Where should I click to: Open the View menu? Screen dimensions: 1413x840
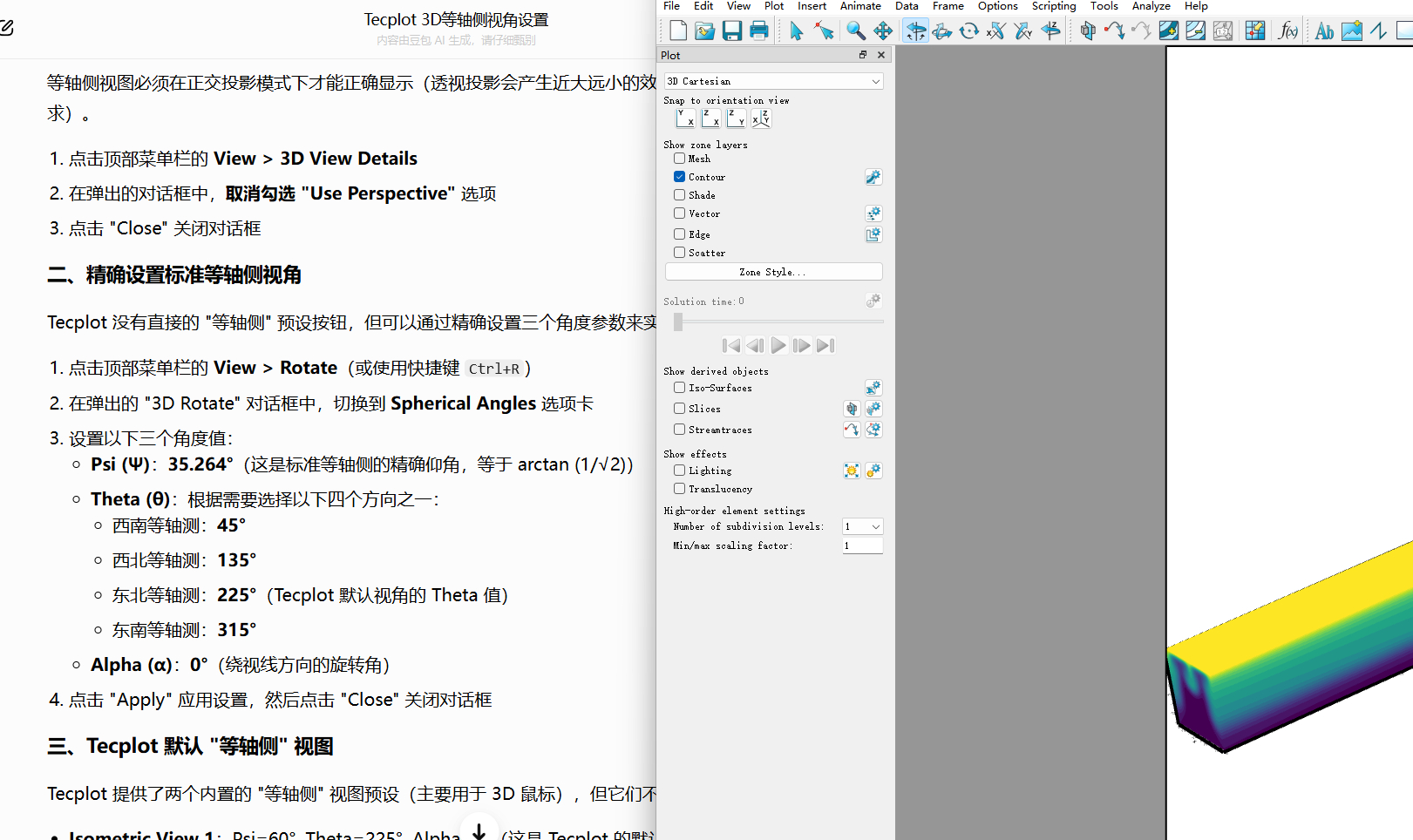(x=738, y=6)
